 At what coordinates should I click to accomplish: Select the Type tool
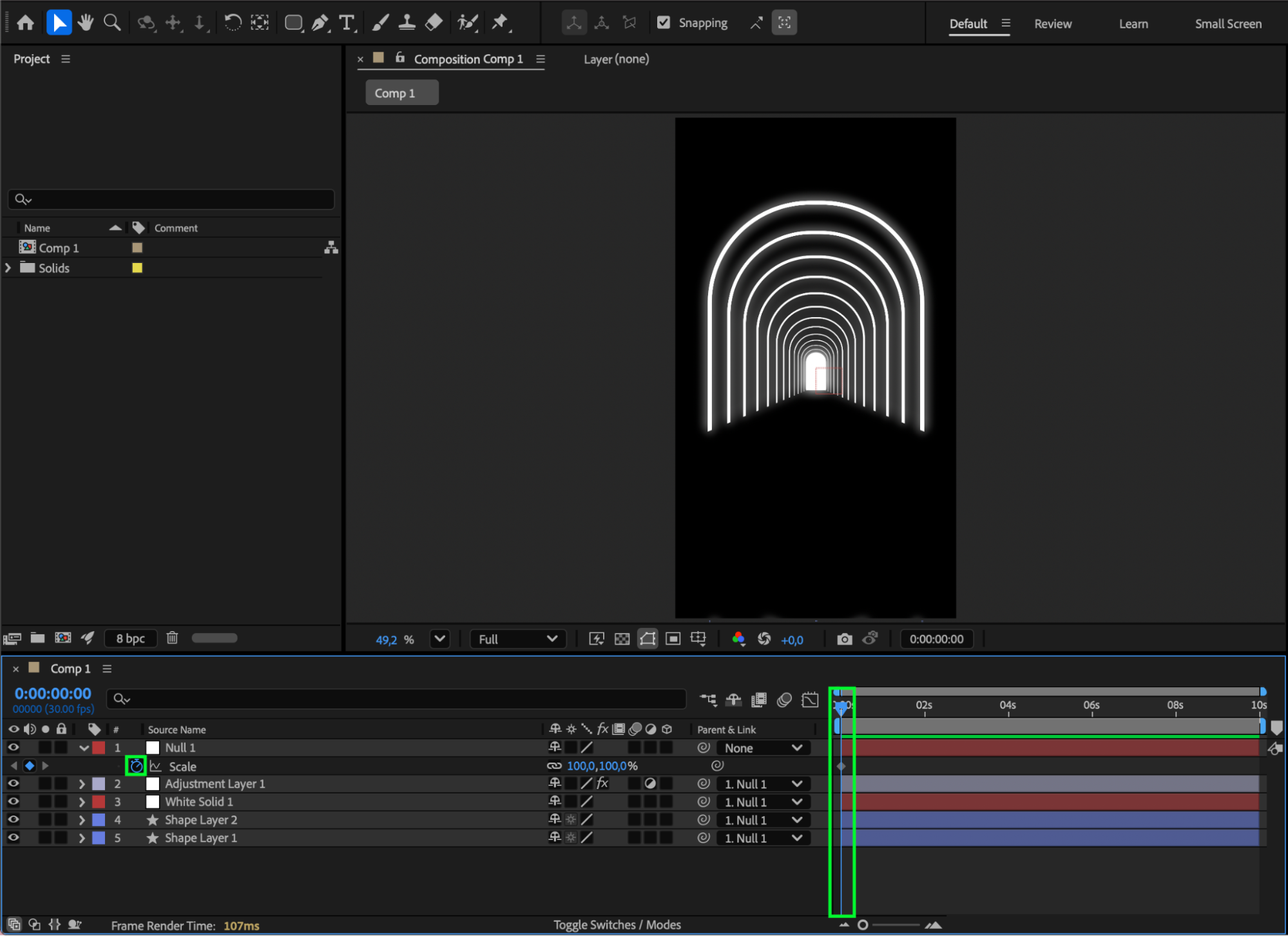point(347,23)
